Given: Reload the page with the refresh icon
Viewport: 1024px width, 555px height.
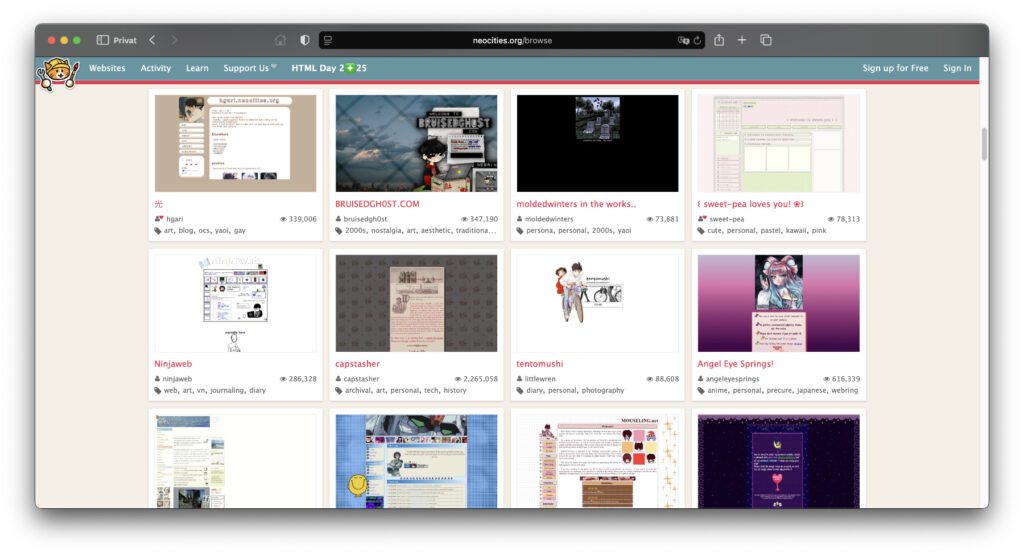Looking at the screenshot, I should (697, 41).
